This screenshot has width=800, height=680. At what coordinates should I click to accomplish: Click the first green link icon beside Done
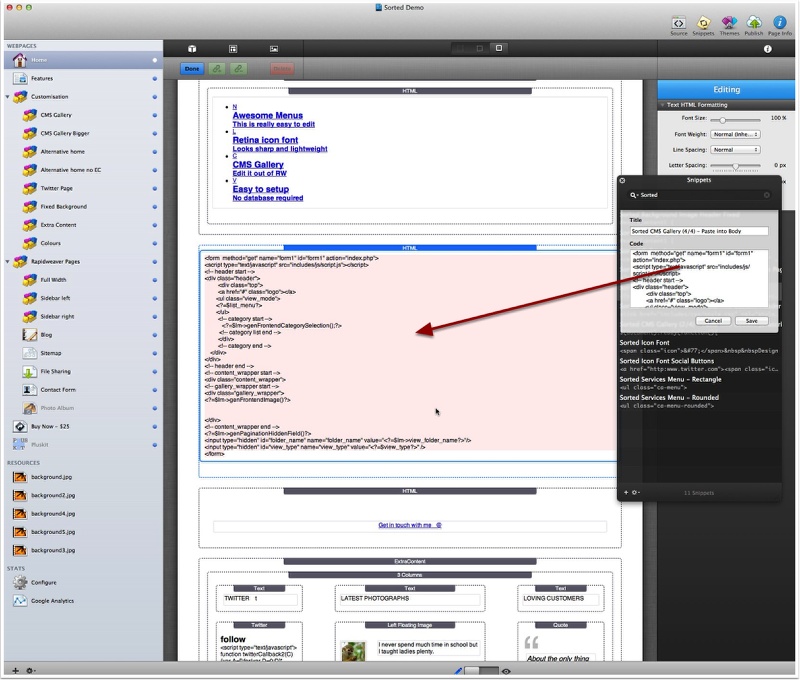pyautogui.click(x=216, y=69)
